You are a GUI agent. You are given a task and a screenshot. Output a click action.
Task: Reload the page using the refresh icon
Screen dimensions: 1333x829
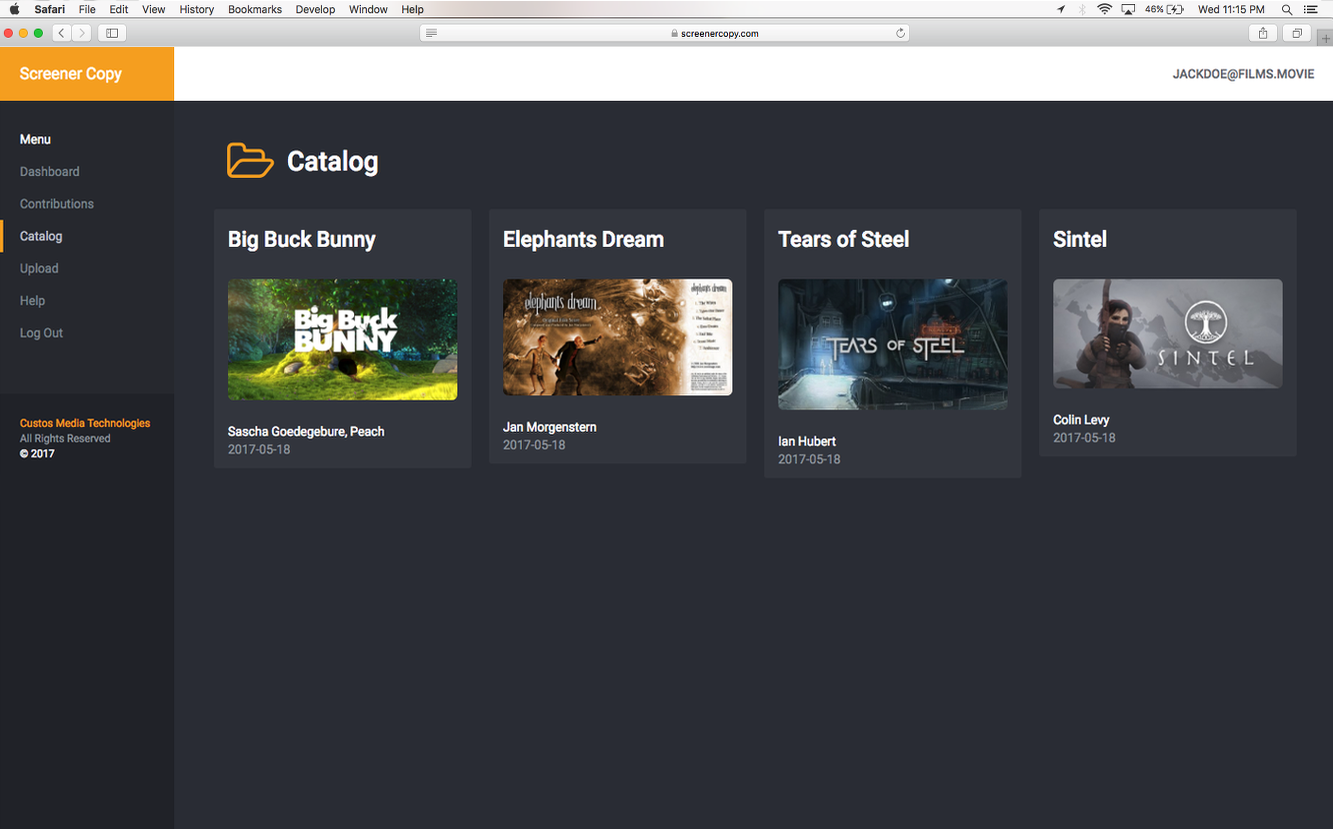coord(900,33)
